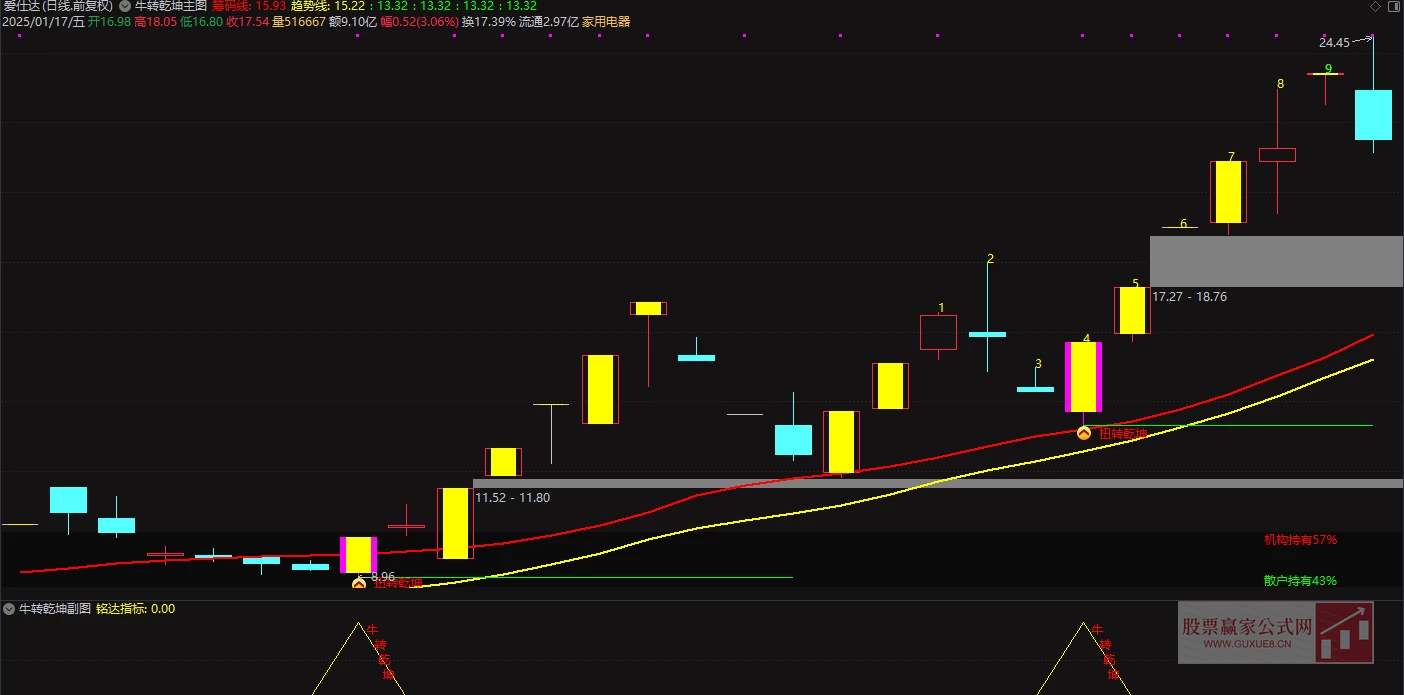Click the 扭转乾坤 signal icon below candle 4
This screenshot has width=1404, height=695.
1083,433
